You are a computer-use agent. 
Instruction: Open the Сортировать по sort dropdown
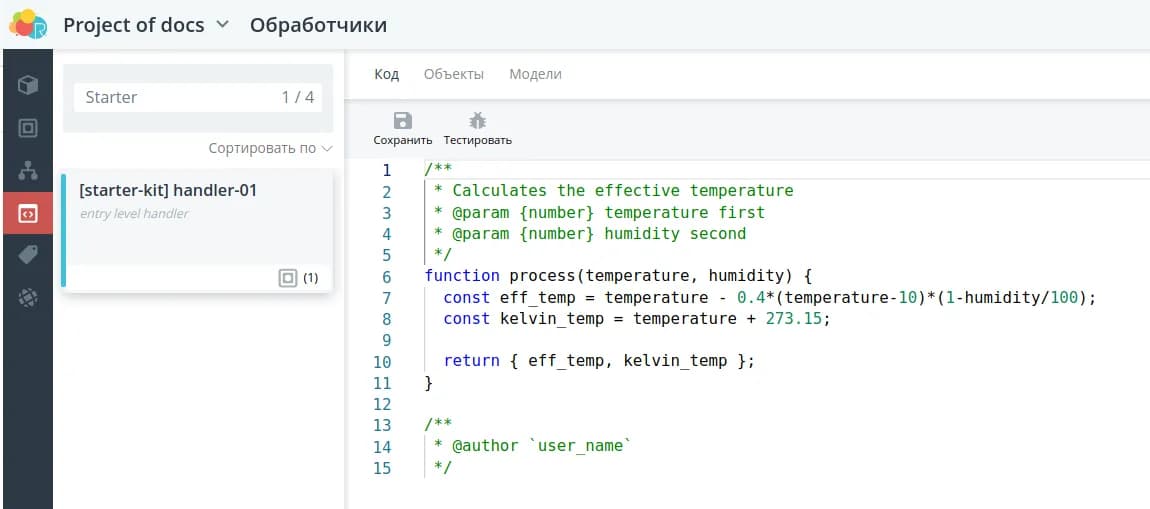[x=270, y=148]
